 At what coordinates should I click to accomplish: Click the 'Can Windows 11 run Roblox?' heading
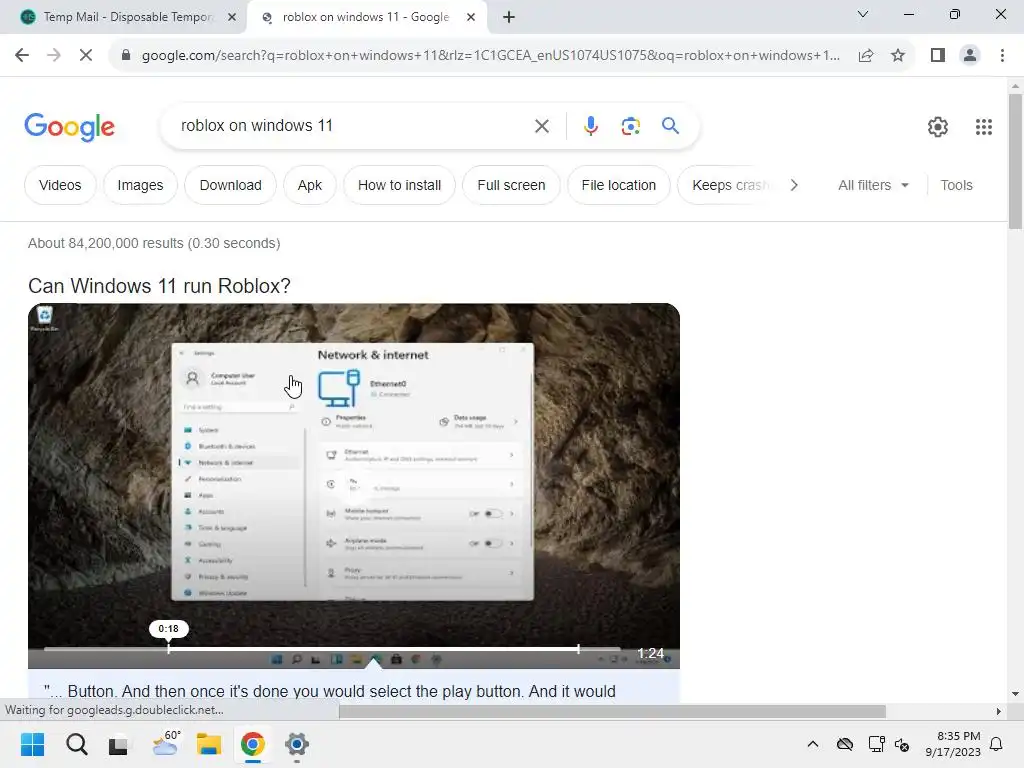[159, 286]
